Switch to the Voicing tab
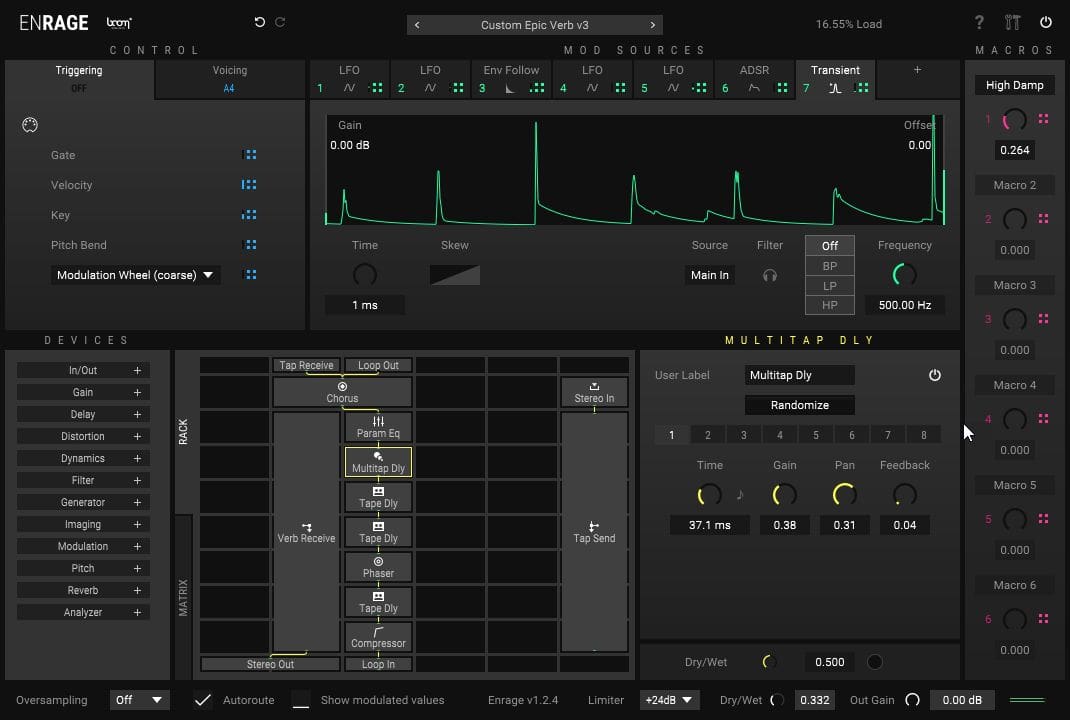The height and width of the screenshot is (720, 1070). [x=229, y=78]
